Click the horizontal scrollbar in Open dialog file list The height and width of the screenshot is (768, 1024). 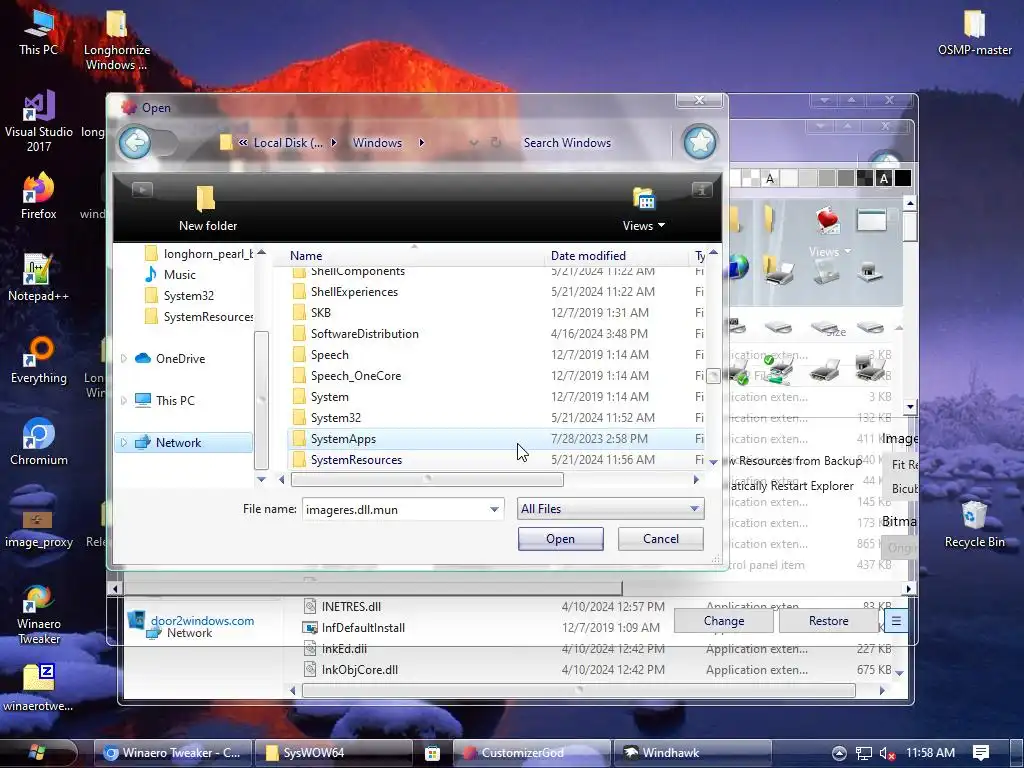427,479
